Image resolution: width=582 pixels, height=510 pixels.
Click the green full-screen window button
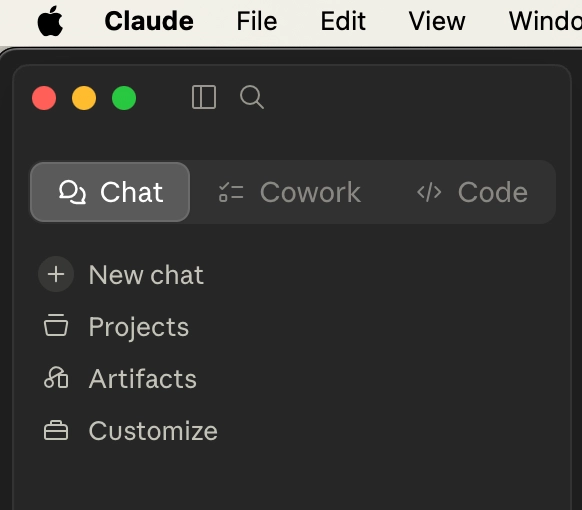tap(124, 98)
